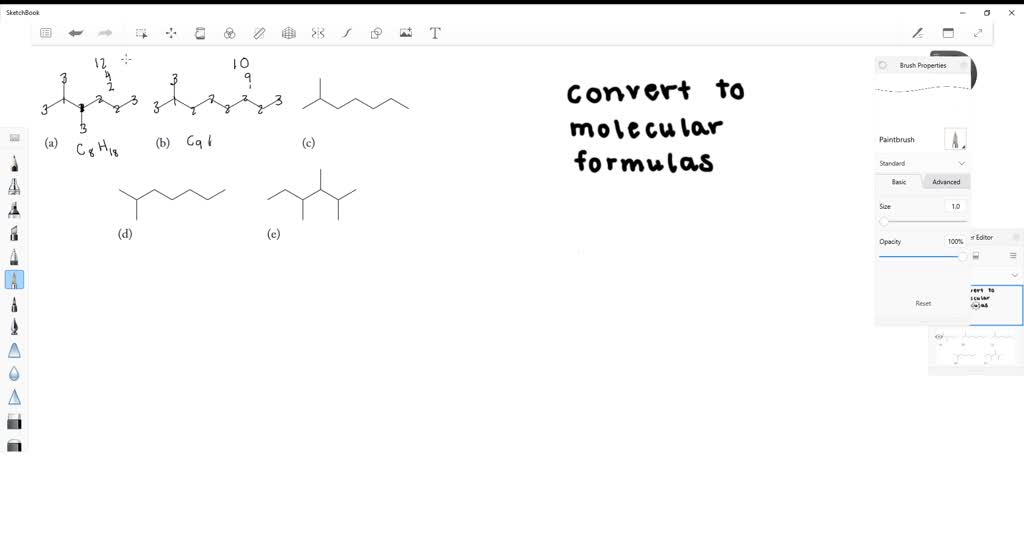The width and height of the screenshot is (1024, 558).
Task: Toggle the UI window layout icon
Action: coord(948,33)
